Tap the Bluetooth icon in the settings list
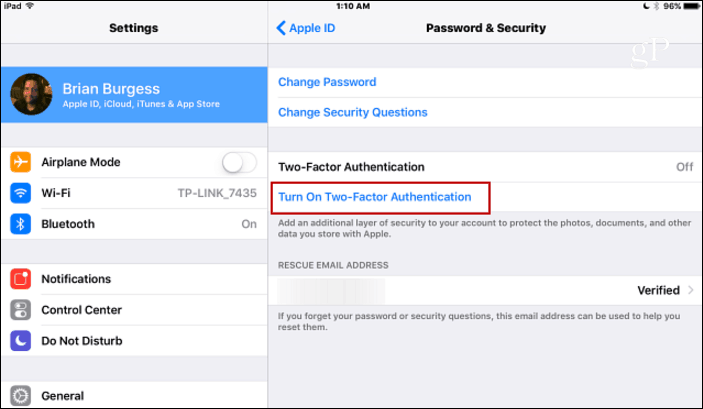 pyautogui.click(x=21, y=224)
